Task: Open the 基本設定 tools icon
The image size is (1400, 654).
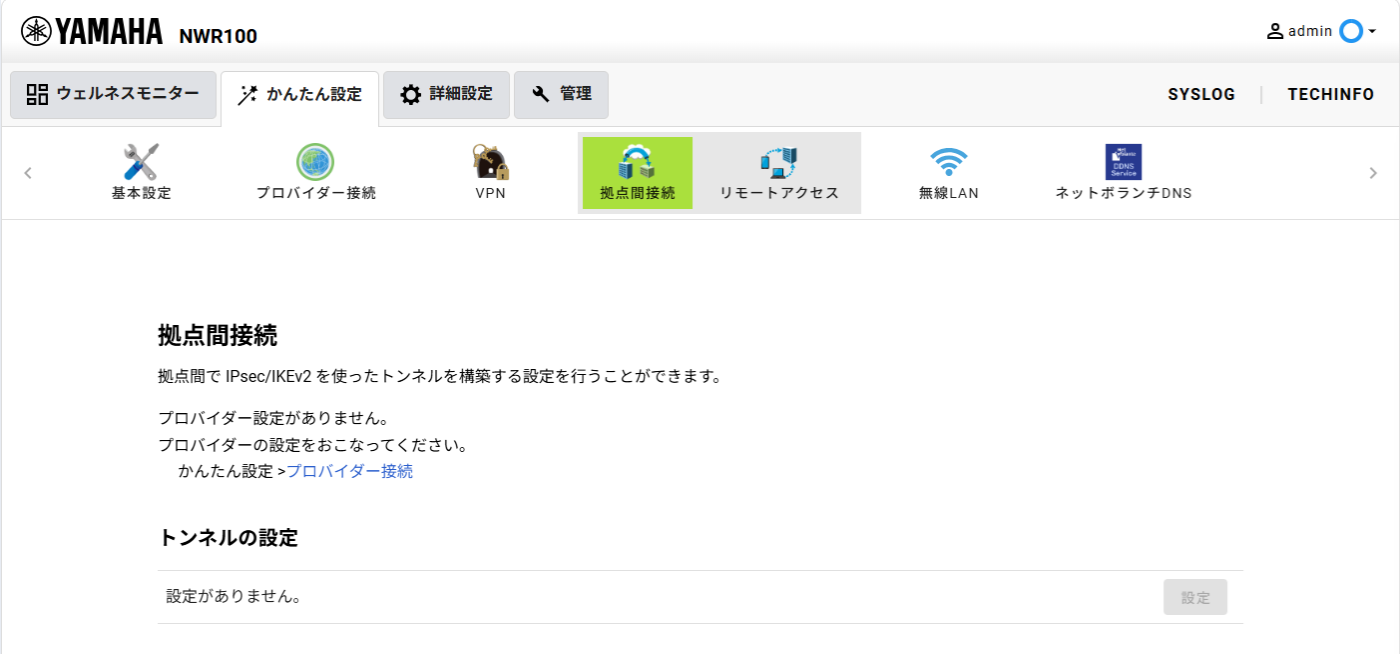Action: (x=141, y=162)
